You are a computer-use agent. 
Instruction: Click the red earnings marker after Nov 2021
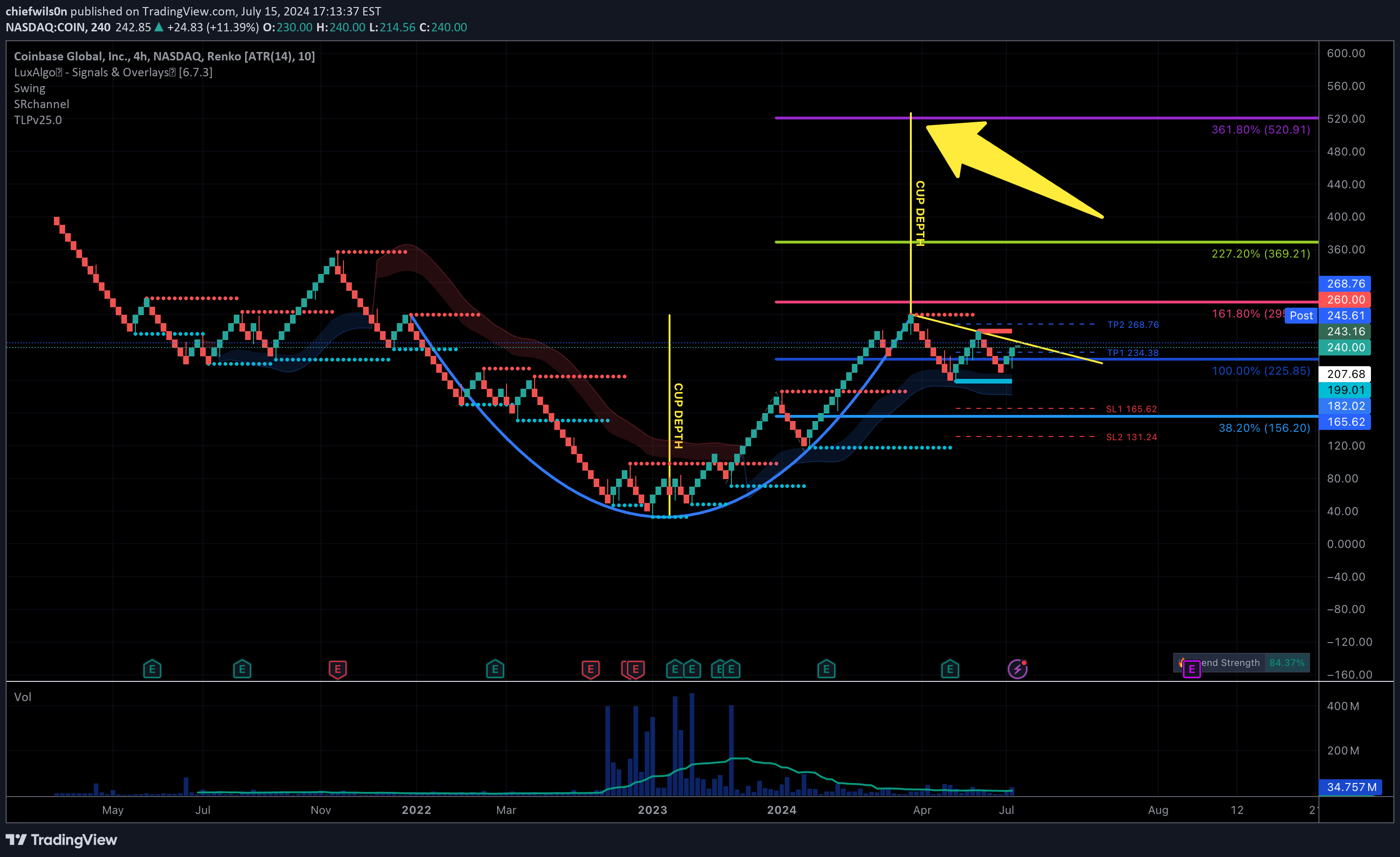click(337, 669)
